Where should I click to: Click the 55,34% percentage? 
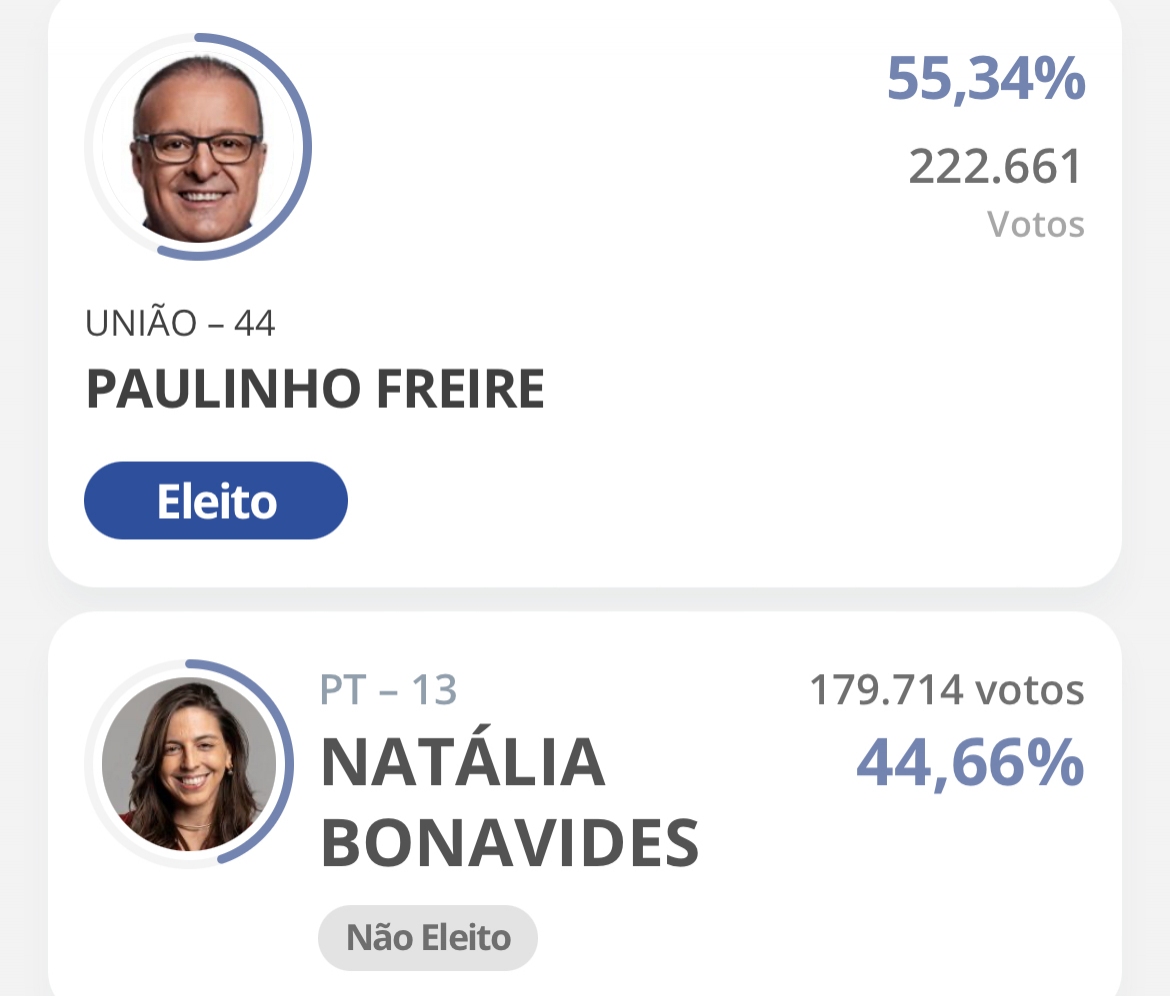click(986, 79)
